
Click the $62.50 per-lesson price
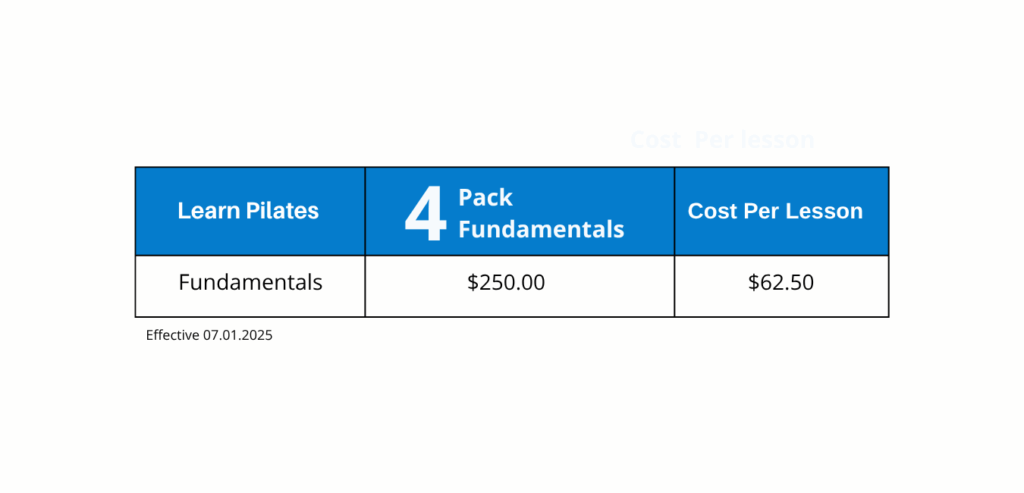click(x=781, y=282)
